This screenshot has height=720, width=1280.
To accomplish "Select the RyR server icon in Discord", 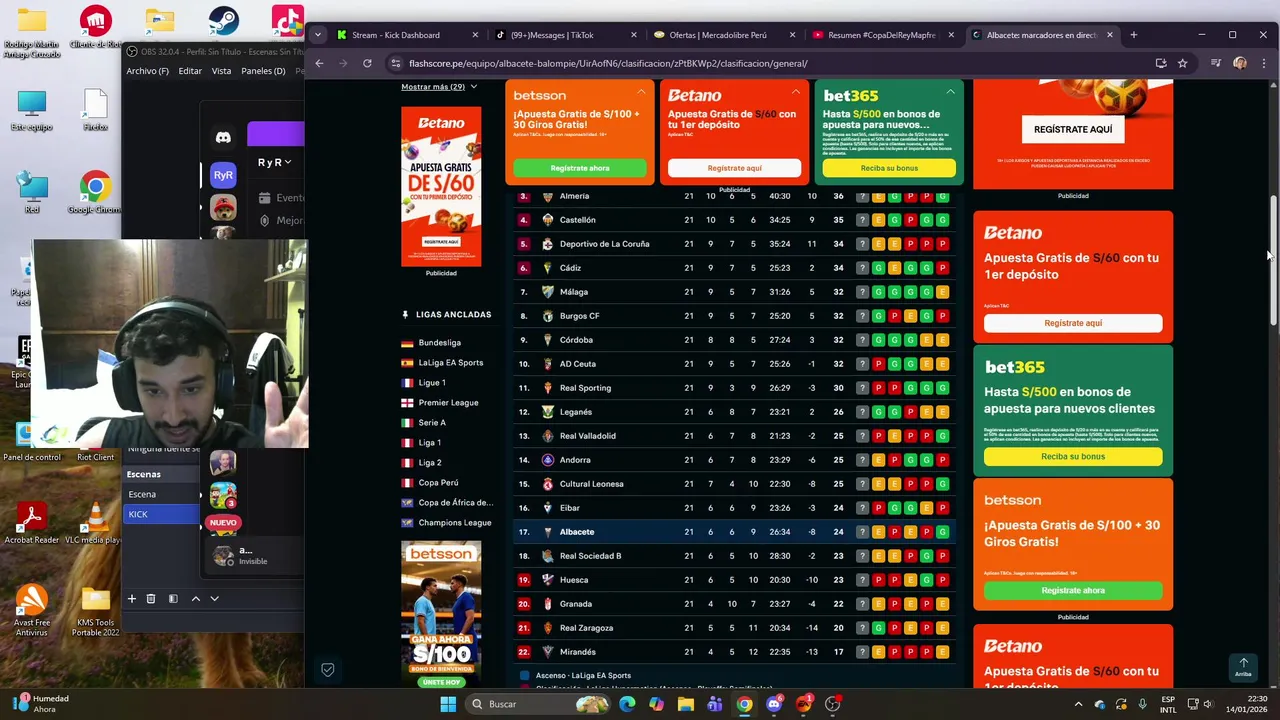I will pos(223,175).
